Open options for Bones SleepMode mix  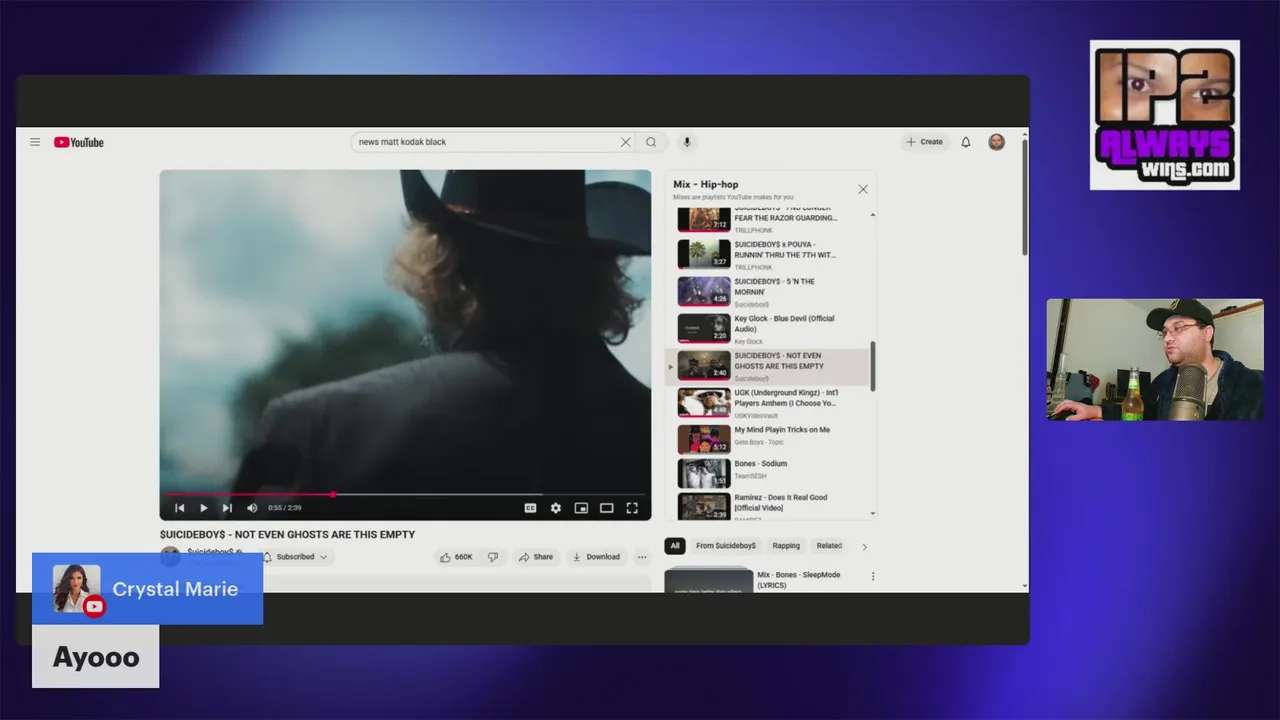(873, 576)
